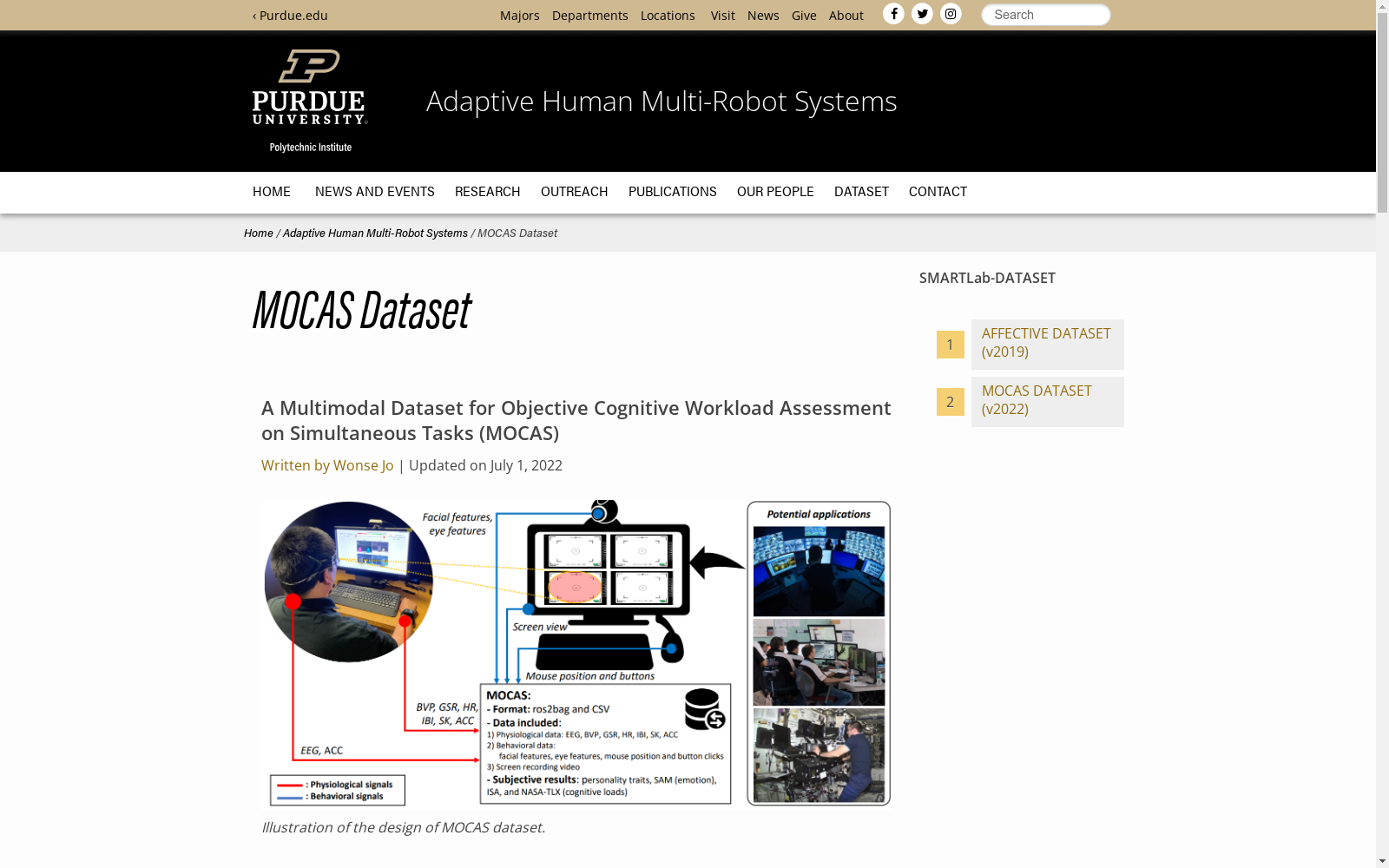Viewport: 1389px width, 868px height.
Task: Open the OUTREACH menu item
Action: point(574,192)
